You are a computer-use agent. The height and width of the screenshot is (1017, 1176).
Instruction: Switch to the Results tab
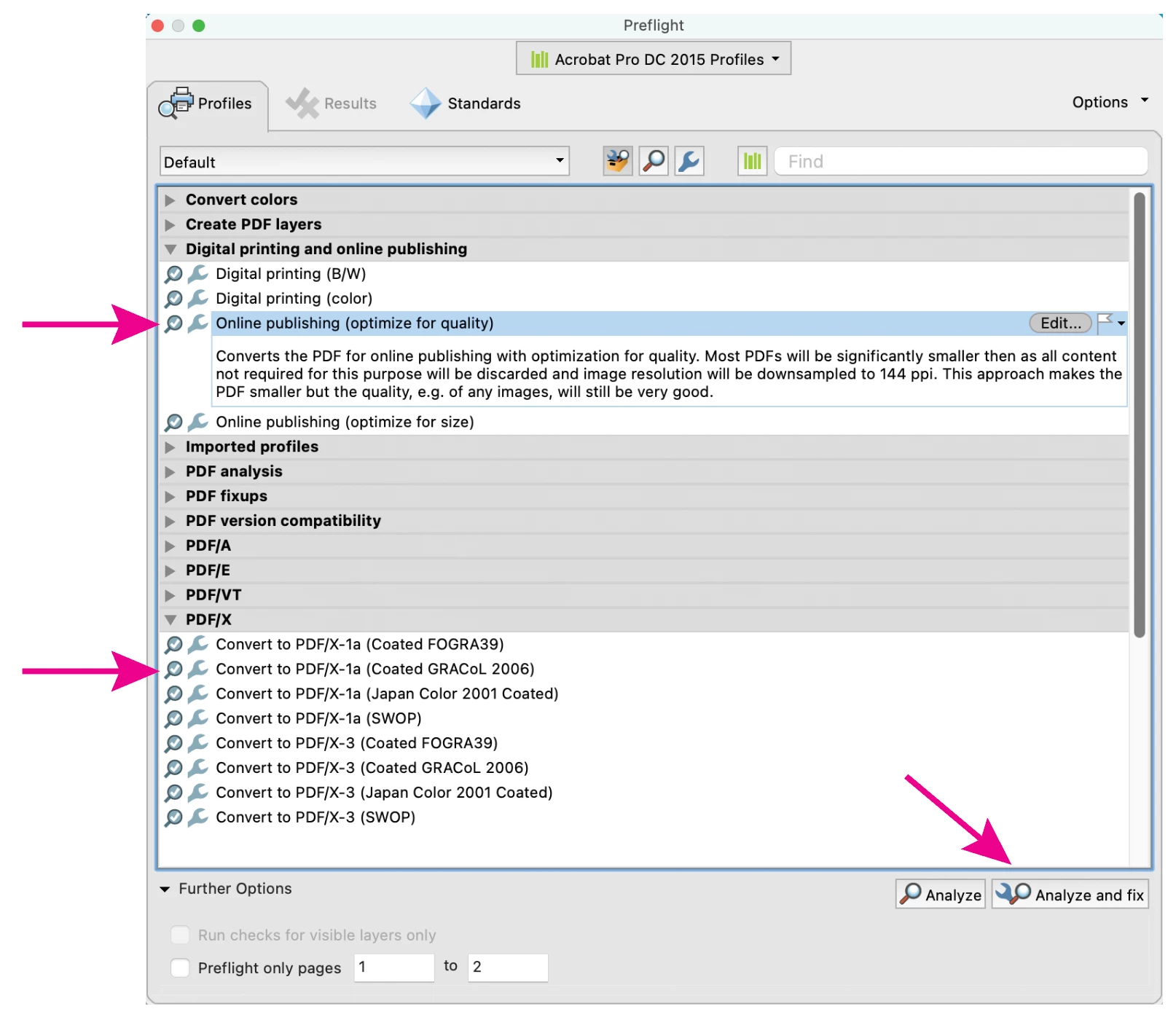tap(332, 104)
